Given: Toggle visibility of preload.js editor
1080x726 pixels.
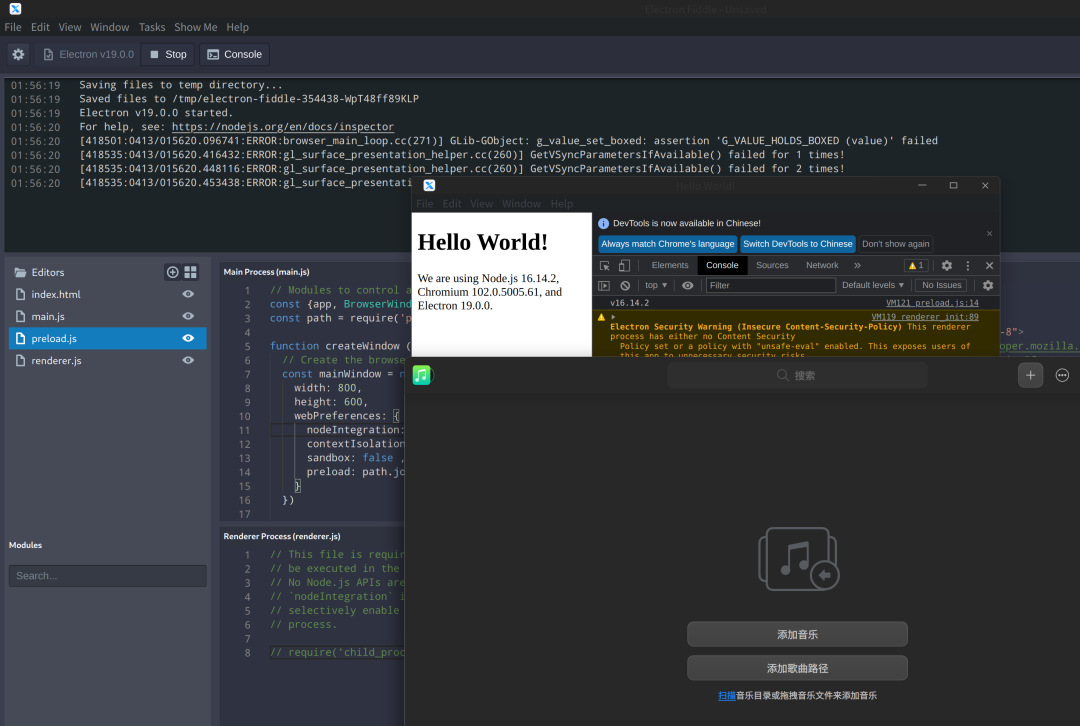Looking at the screenshot, I should (188, 338).
